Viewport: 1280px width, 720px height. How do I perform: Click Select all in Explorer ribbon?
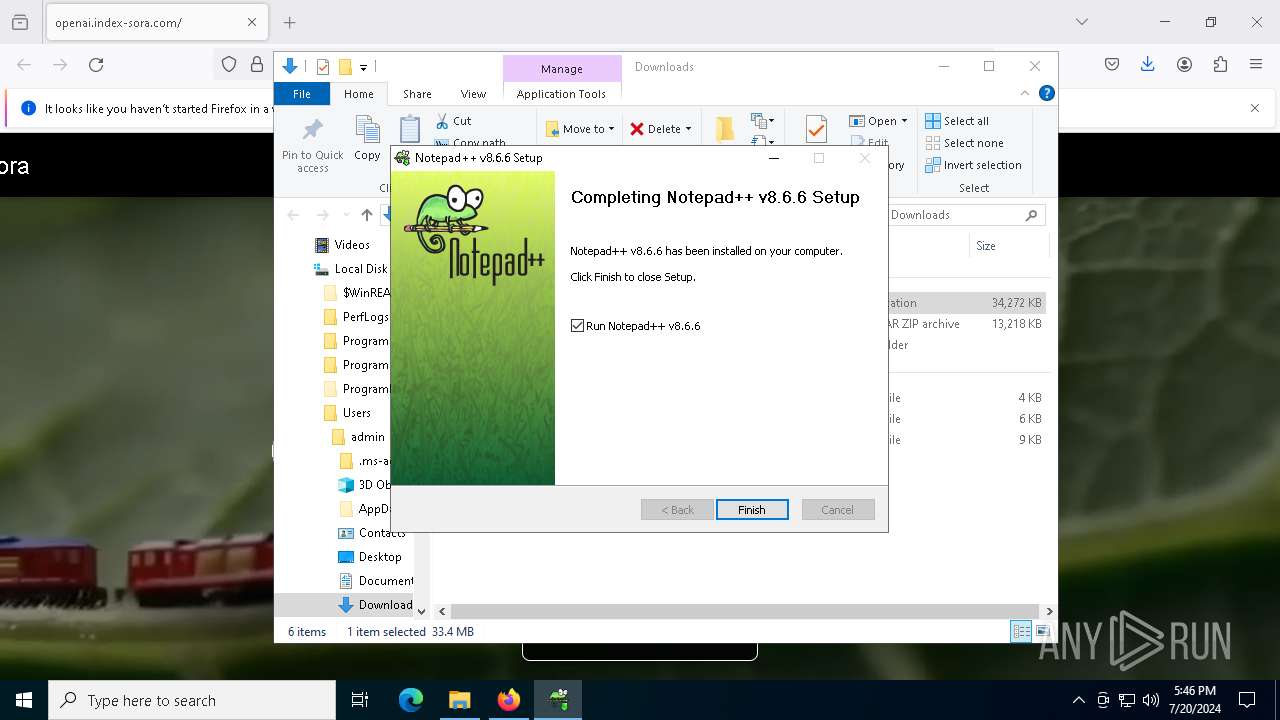click(957, 121)
